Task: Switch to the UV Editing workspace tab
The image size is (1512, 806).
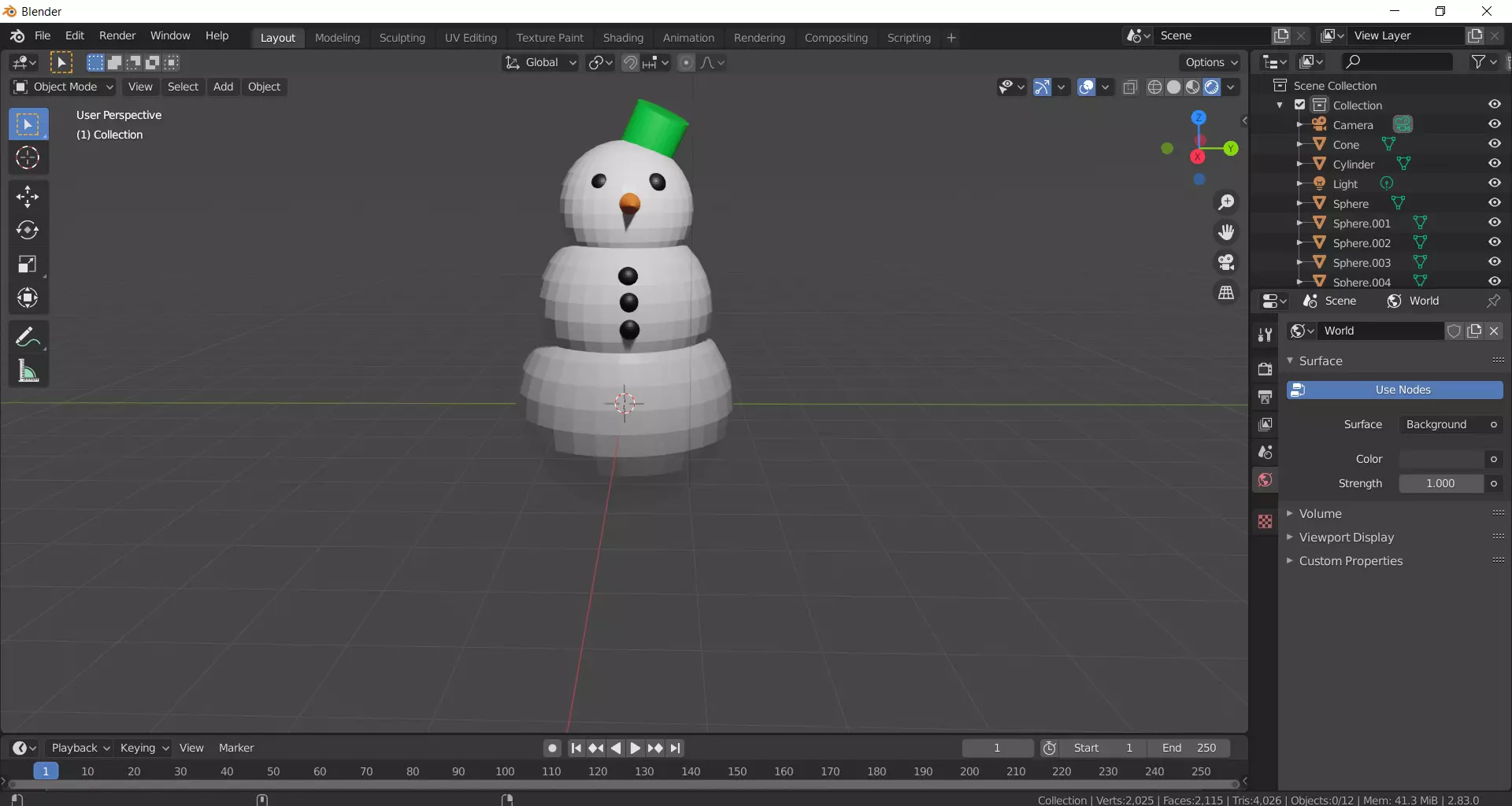Action: [x=471, y=38]
